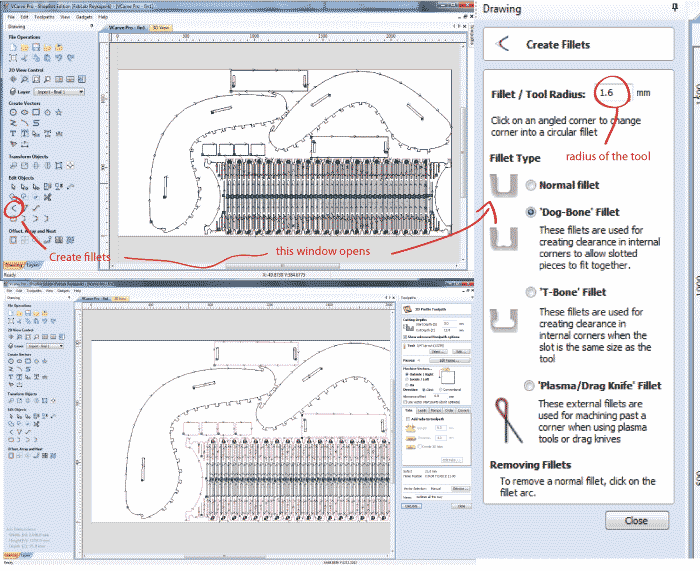Screen dimensions: 700x571
Task: Click Job Setup icon in upper window File Operations
Action: [13, 58]
